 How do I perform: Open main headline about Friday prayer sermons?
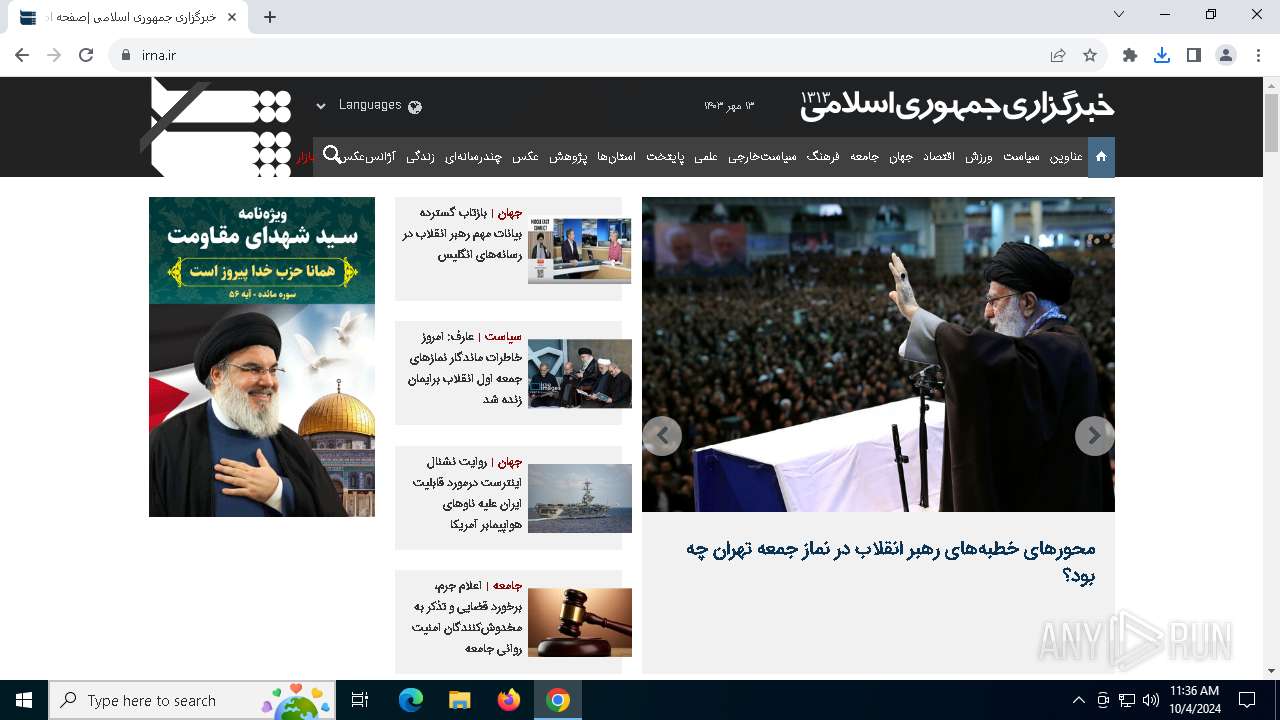(x=890, y=561)
